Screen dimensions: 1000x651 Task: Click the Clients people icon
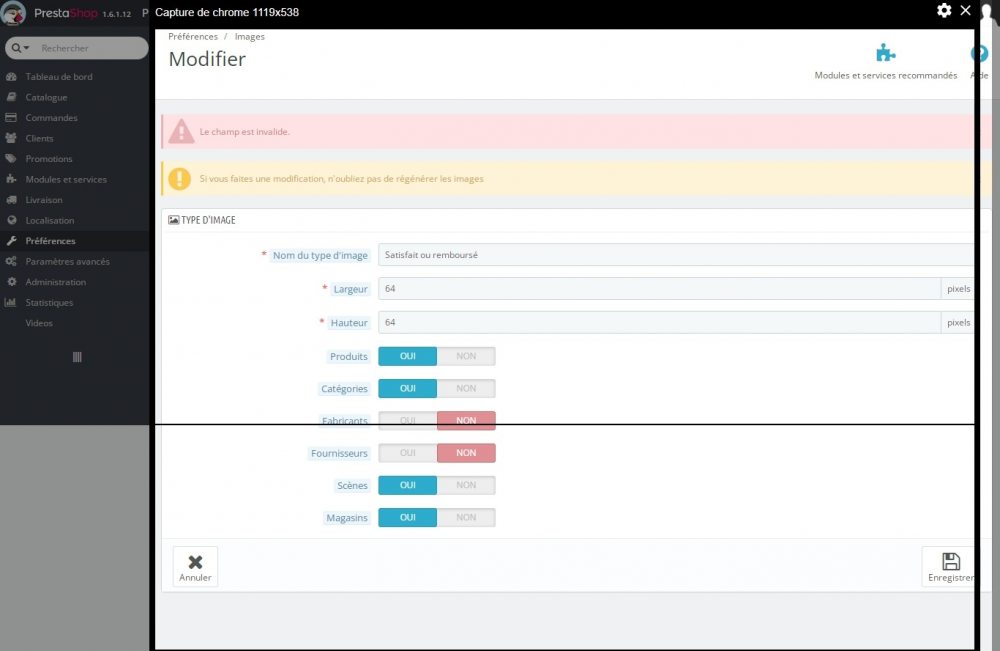coord(11,138)
